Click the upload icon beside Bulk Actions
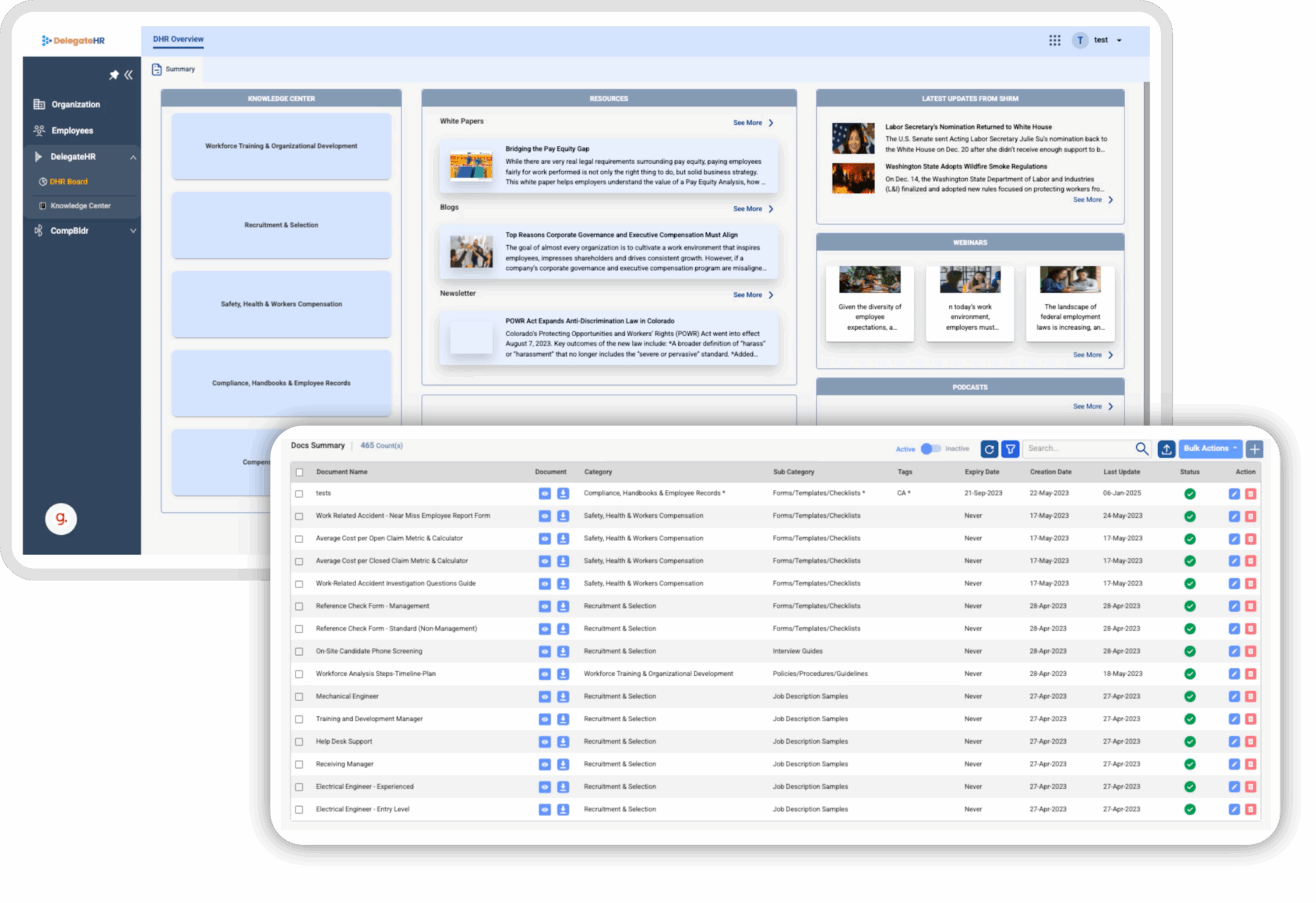The image size is (1316, 903). point(1166,449)
